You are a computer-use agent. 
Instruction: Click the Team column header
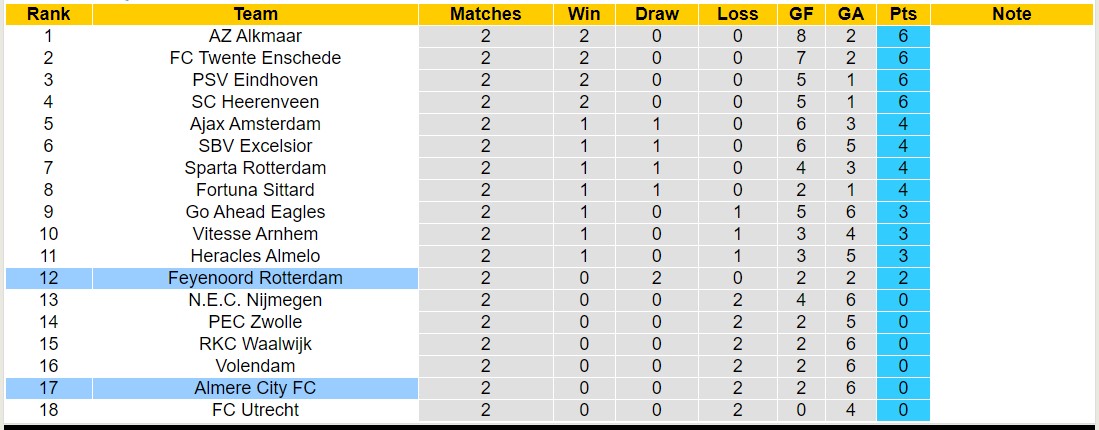(255, 14)
